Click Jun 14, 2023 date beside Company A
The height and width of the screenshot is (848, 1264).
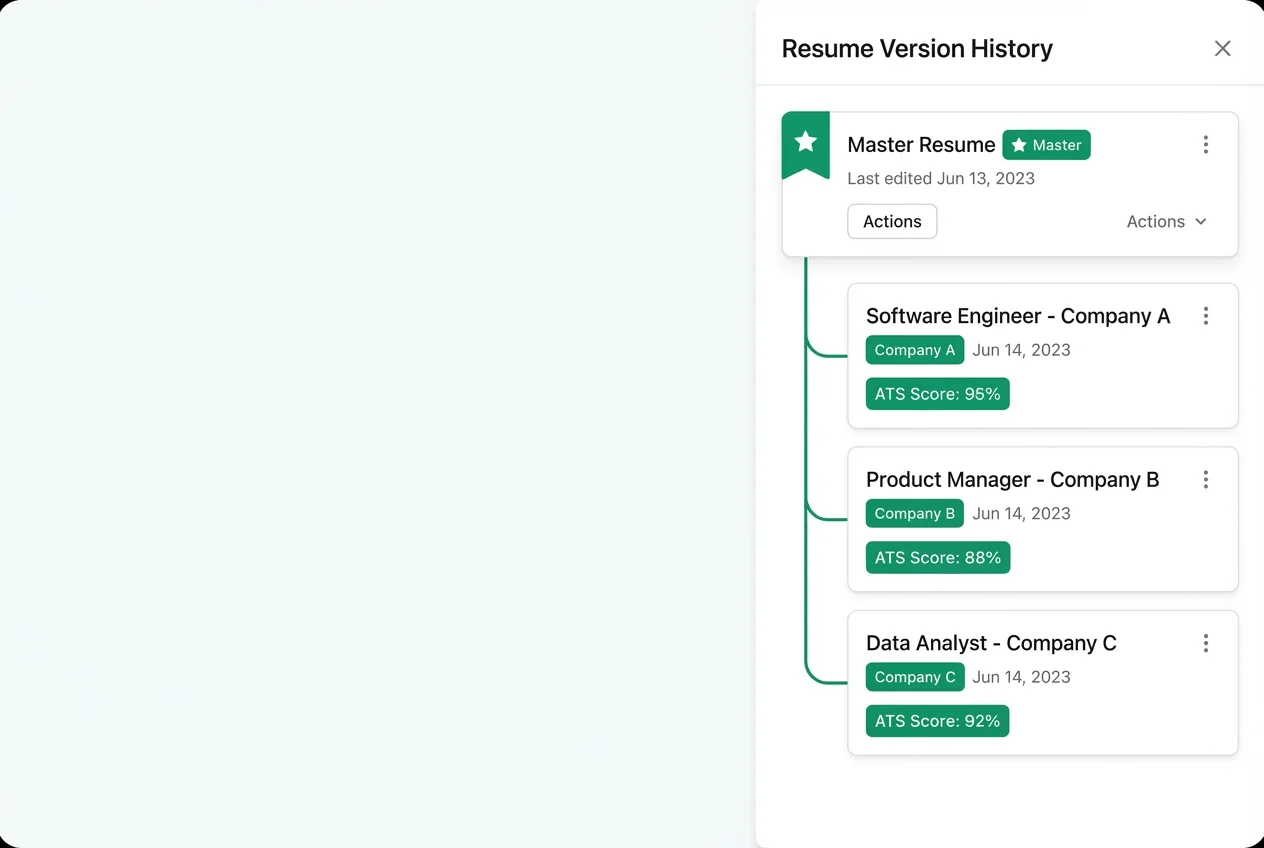click(1021, 350)
